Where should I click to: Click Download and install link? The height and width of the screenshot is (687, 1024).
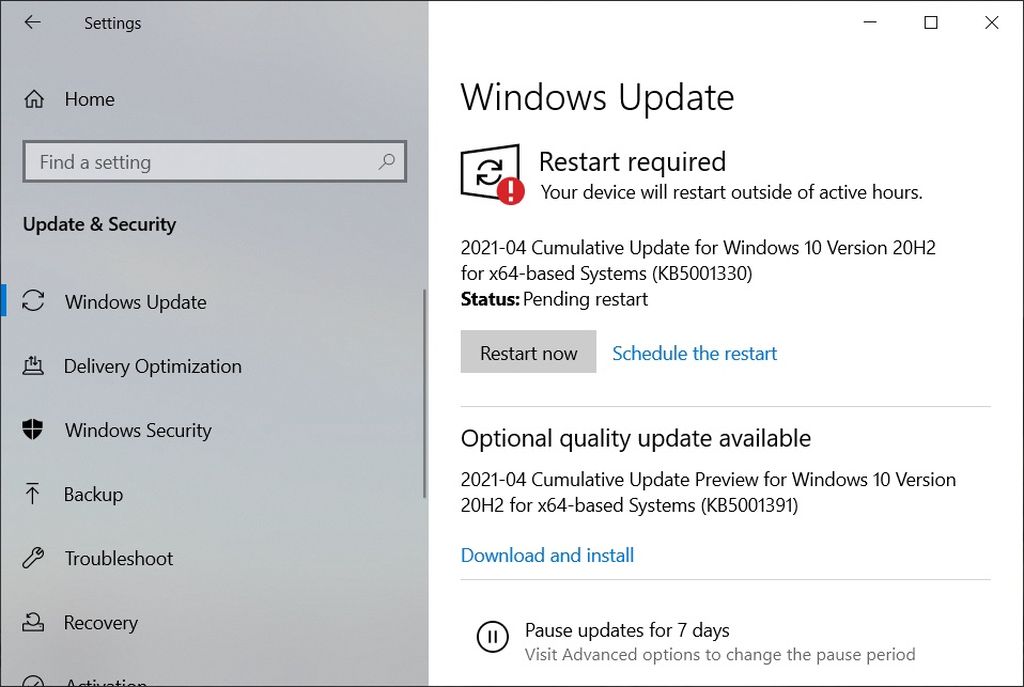(547, 555)
